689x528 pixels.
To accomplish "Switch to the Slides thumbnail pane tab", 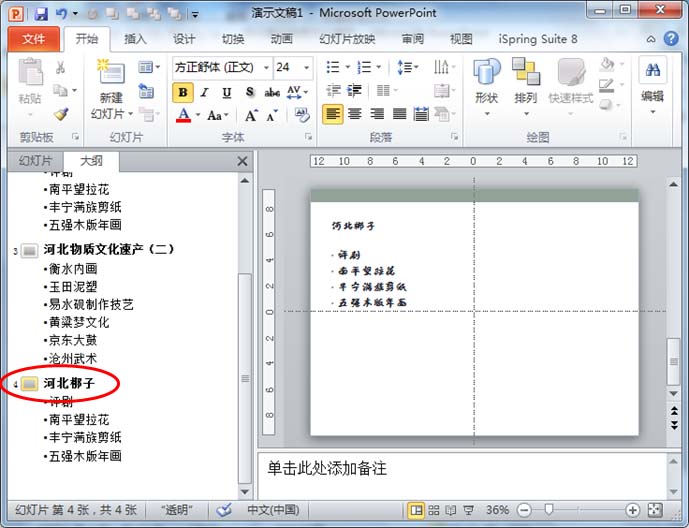I will [x=33, y=161].
